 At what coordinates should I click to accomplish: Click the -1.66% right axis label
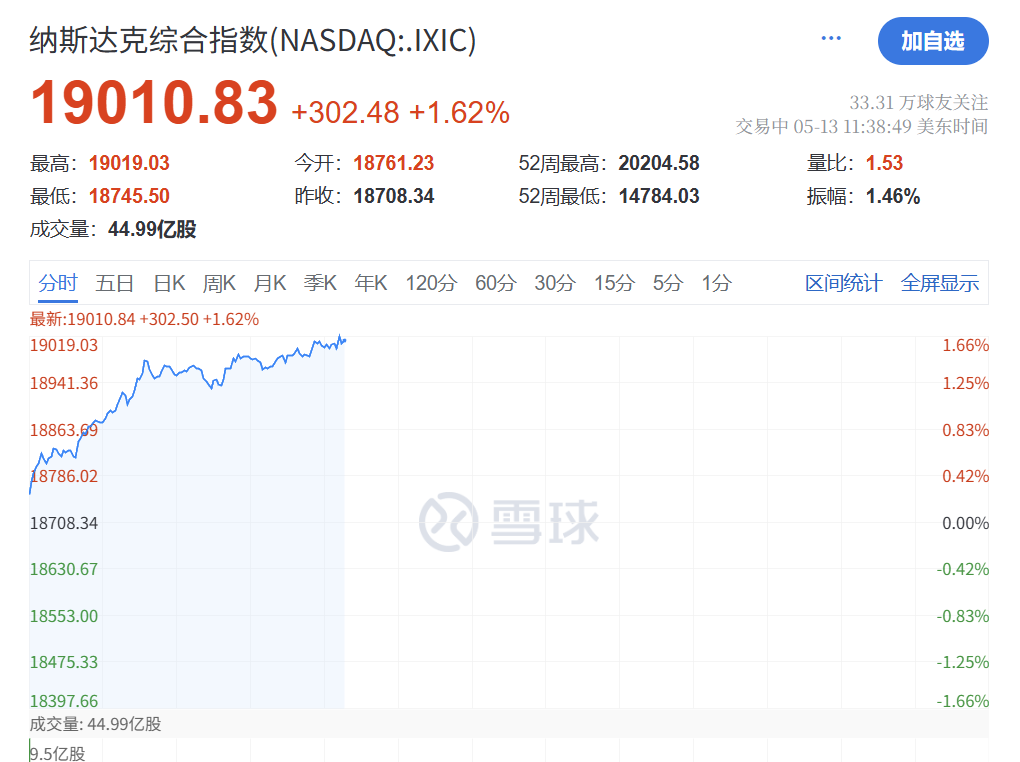pyautogui.click(x=963, y=701)
